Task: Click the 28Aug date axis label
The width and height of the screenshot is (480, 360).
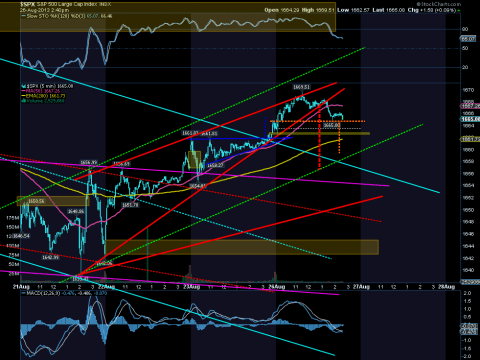Action: pos(446,287)
